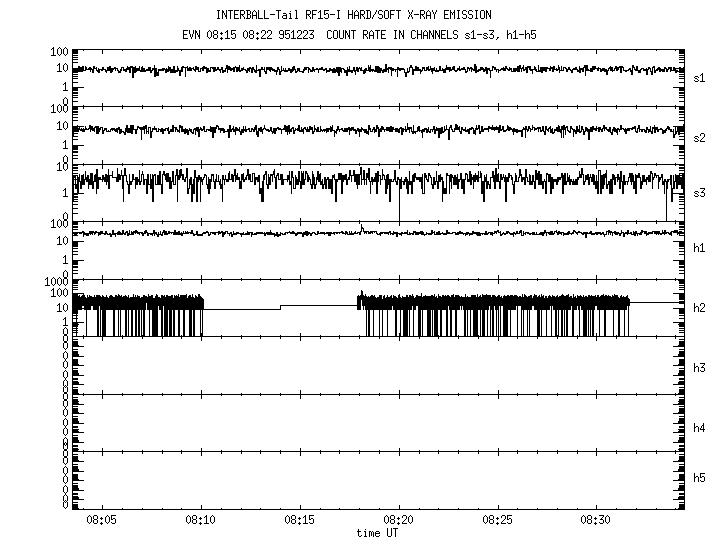Image resolution: width=720 pixels, height=550 pixels.
Task: Click the h3 channel label
Action: [x=700, y=367]
